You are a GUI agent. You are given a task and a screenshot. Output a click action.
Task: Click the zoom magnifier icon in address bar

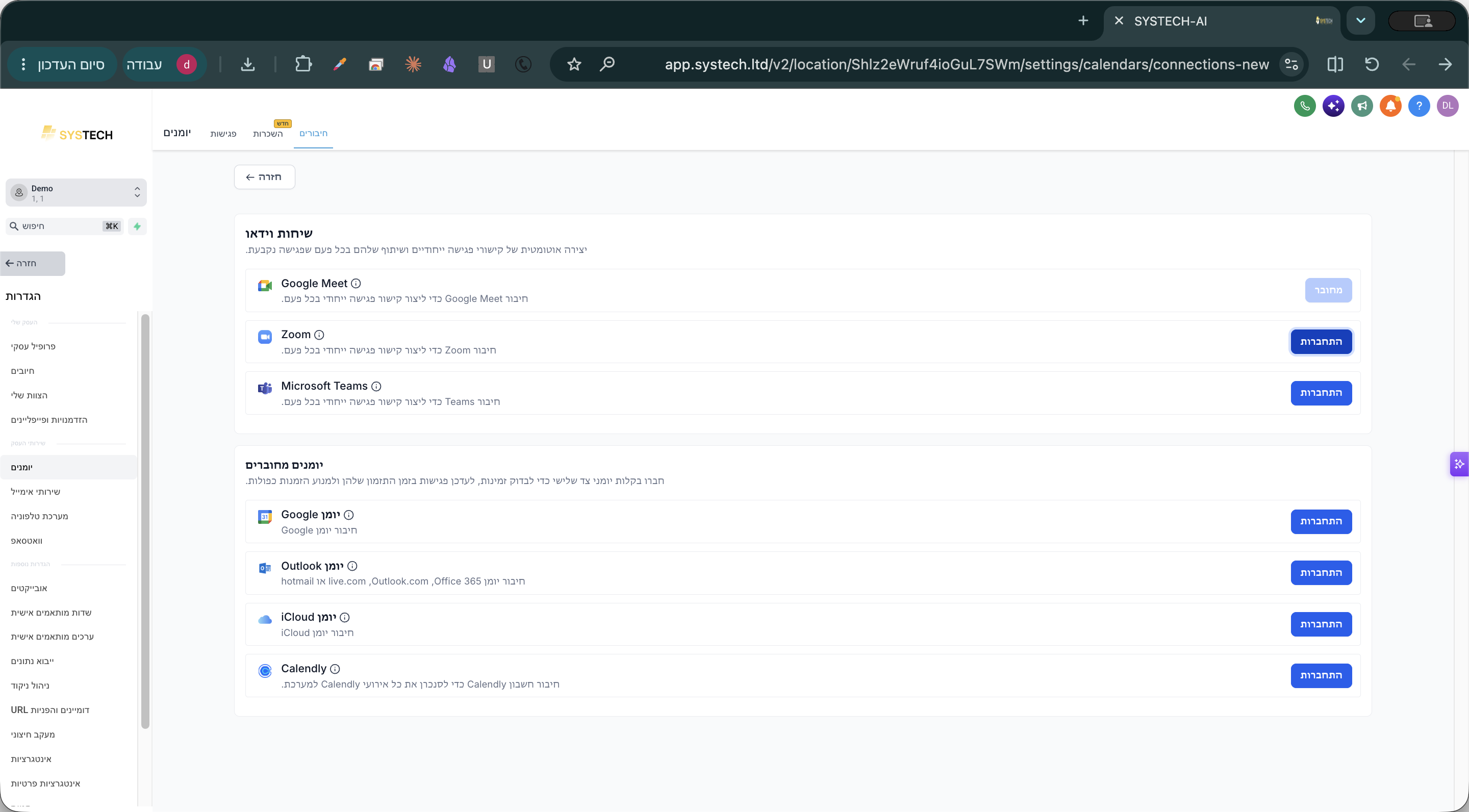[x=607, y=64]
